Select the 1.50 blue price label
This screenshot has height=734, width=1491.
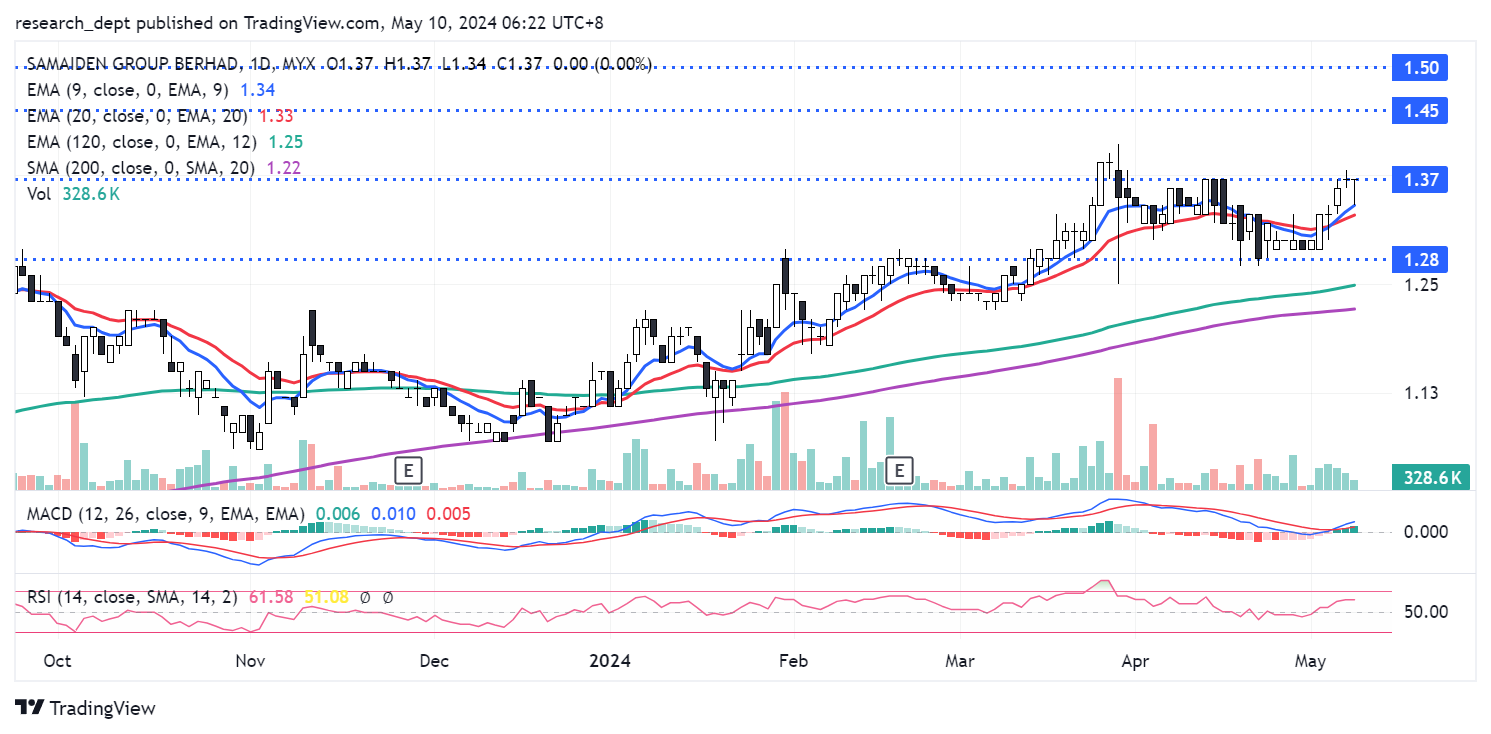tap(1420, 68)
